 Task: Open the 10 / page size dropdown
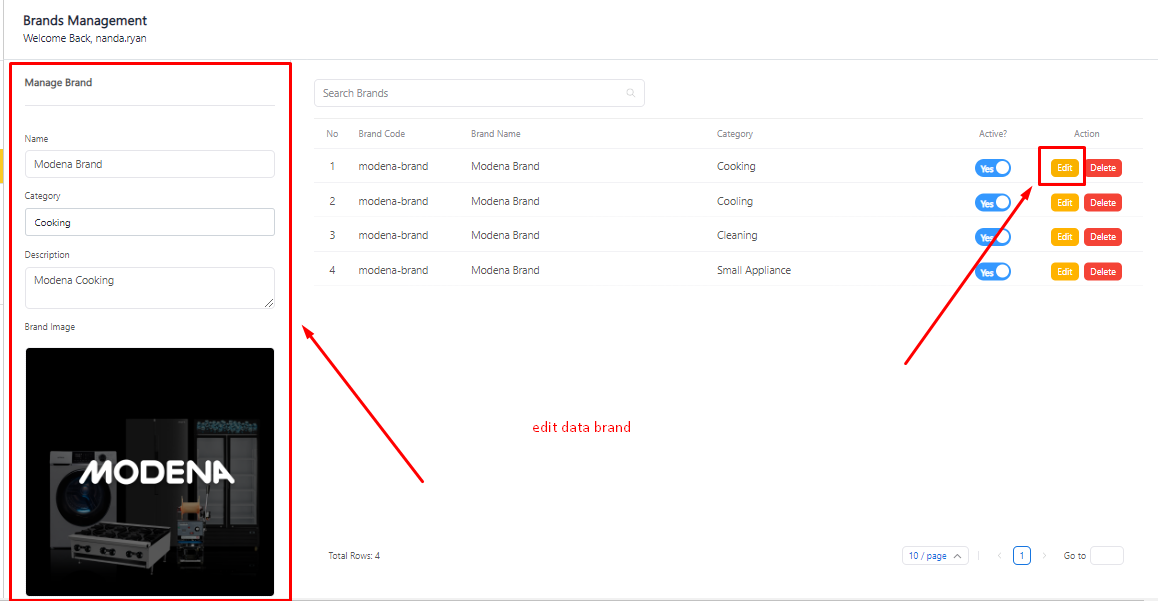click(x=934, y=556)
